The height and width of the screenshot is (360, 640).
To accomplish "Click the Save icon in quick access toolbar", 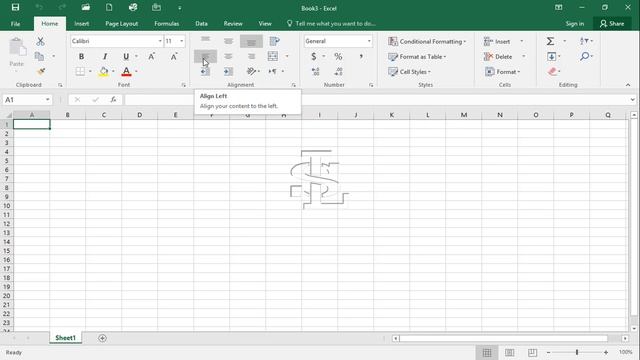I will 16,7.
